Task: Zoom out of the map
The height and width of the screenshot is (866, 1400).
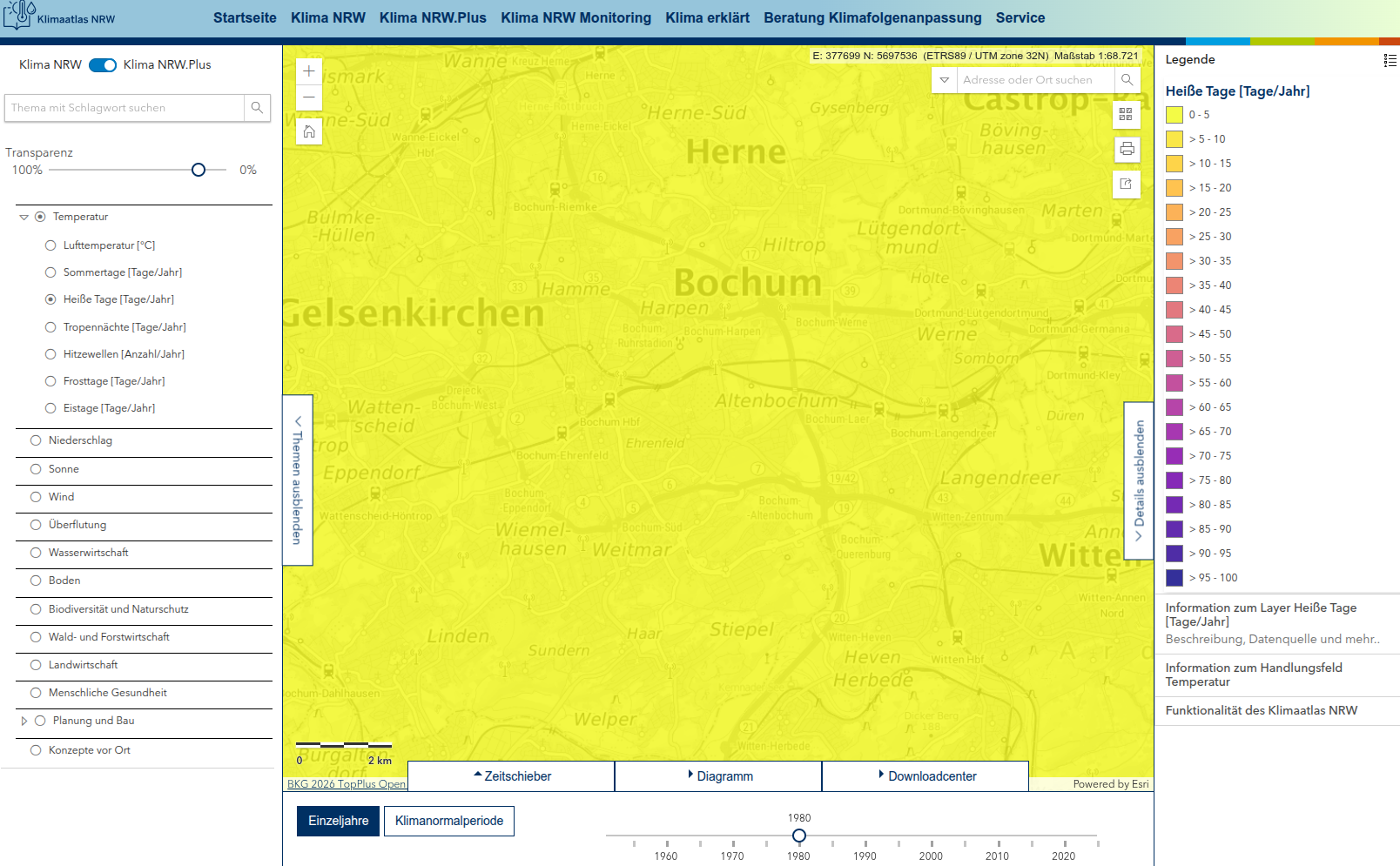Action: point(309,97)
